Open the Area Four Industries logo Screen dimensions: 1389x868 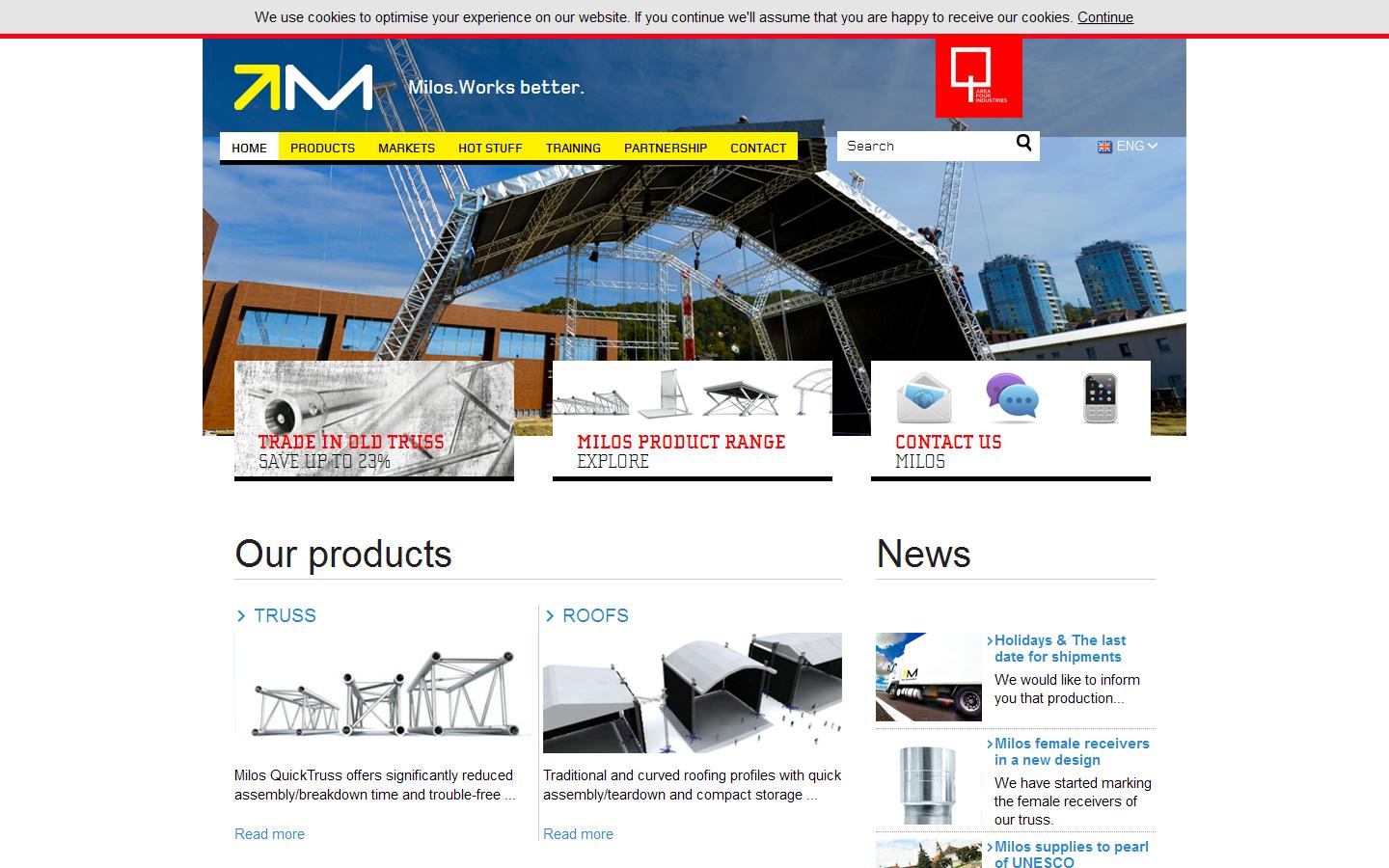coord(977,77)
